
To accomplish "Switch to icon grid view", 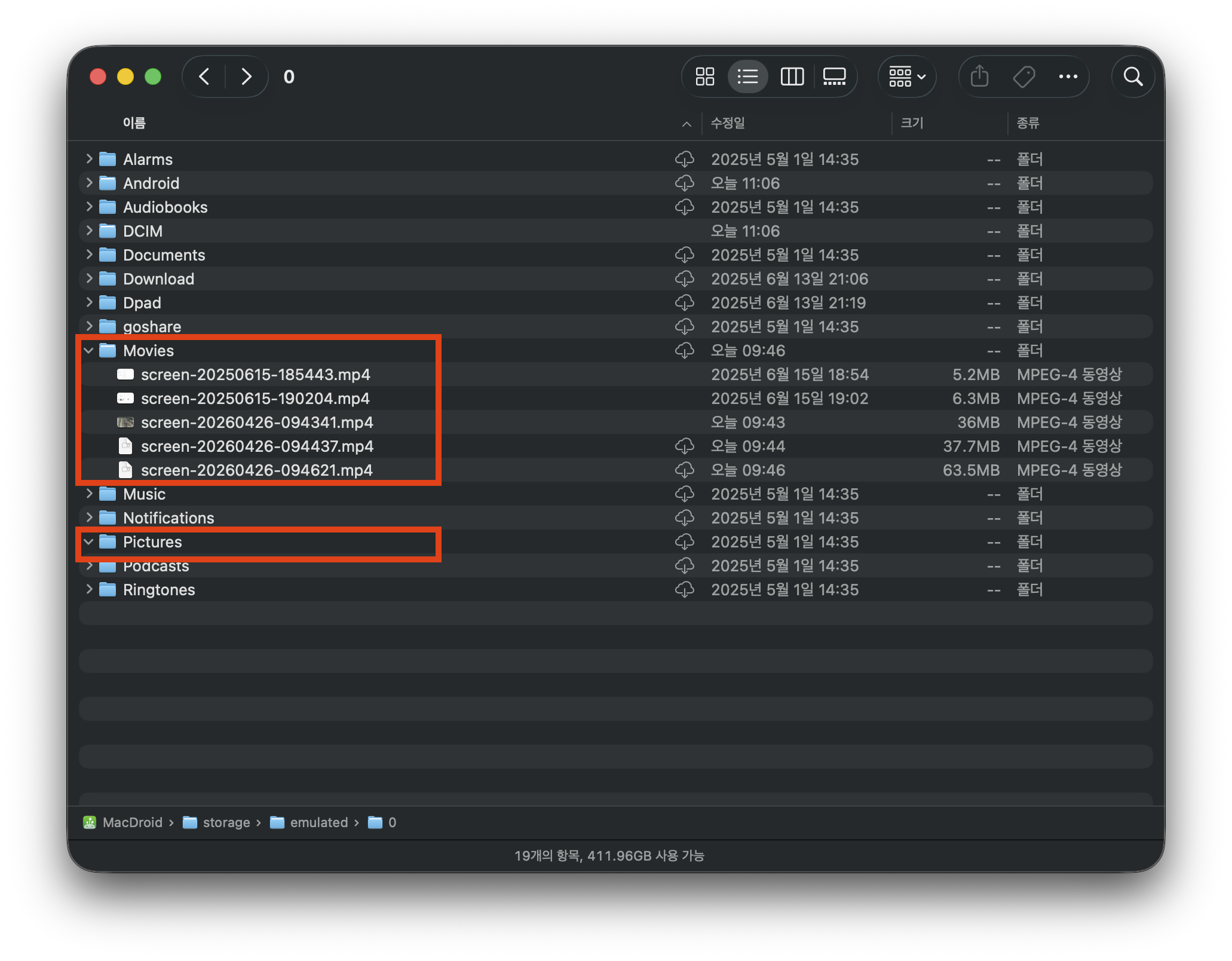I will tap(705, 76).
